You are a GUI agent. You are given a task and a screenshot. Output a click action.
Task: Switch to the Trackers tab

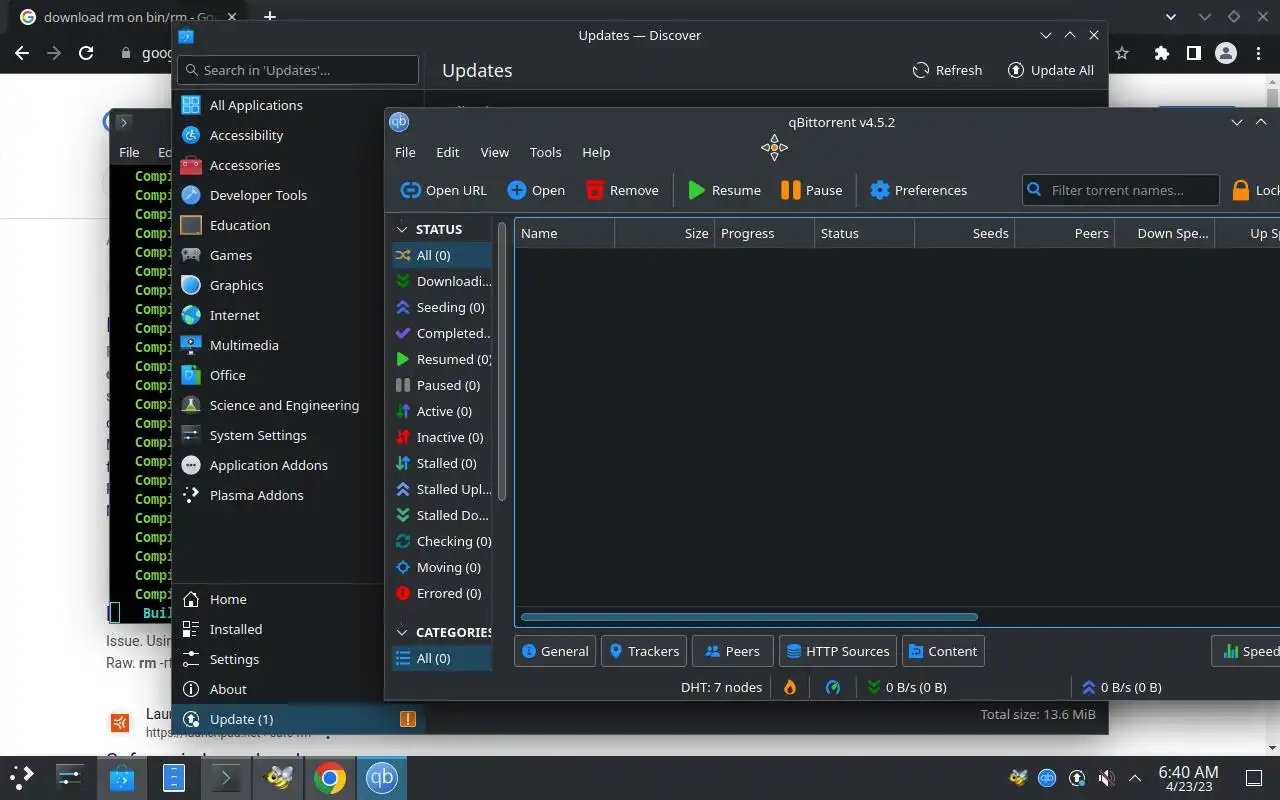click(644, 651)
